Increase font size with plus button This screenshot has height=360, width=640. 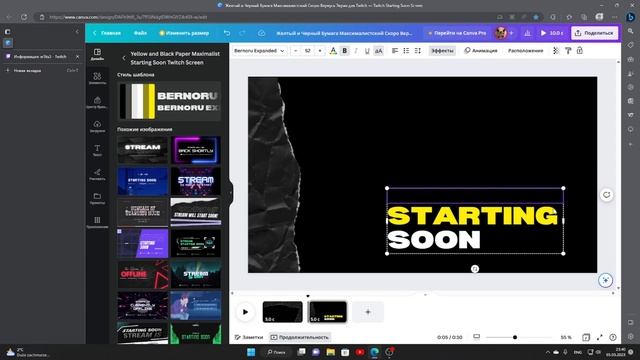point(320,51)
